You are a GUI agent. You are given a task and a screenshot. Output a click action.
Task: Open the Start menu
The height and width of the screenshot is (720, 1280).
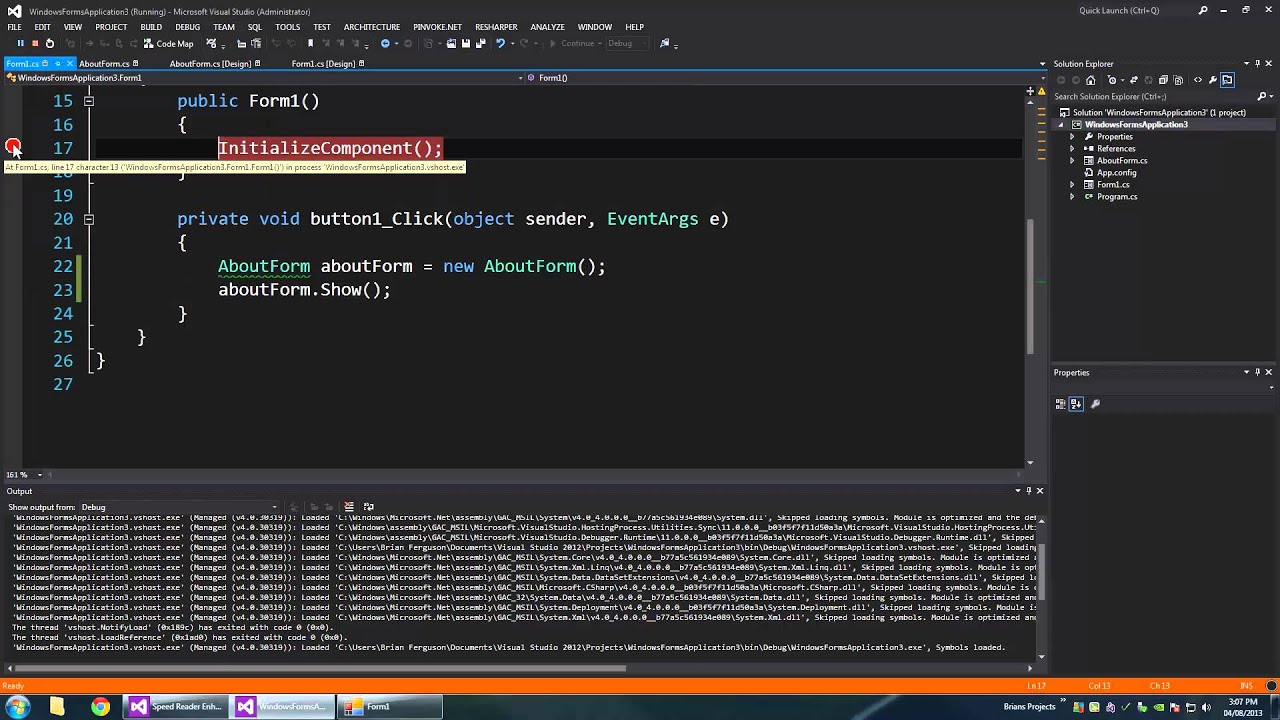click(x=17, y=706)
